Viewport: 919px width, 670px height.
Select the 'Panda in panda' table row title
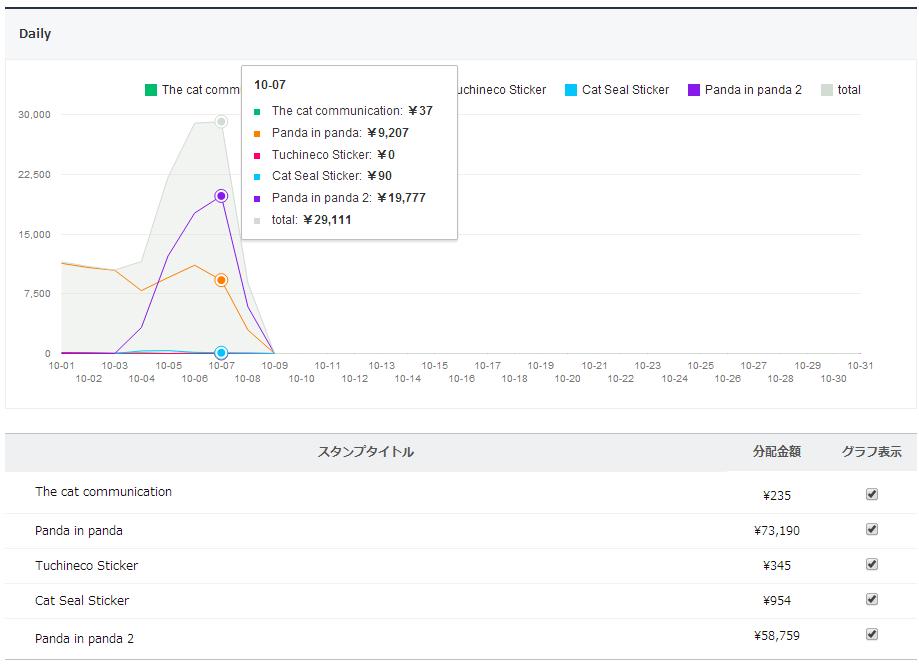79,531
